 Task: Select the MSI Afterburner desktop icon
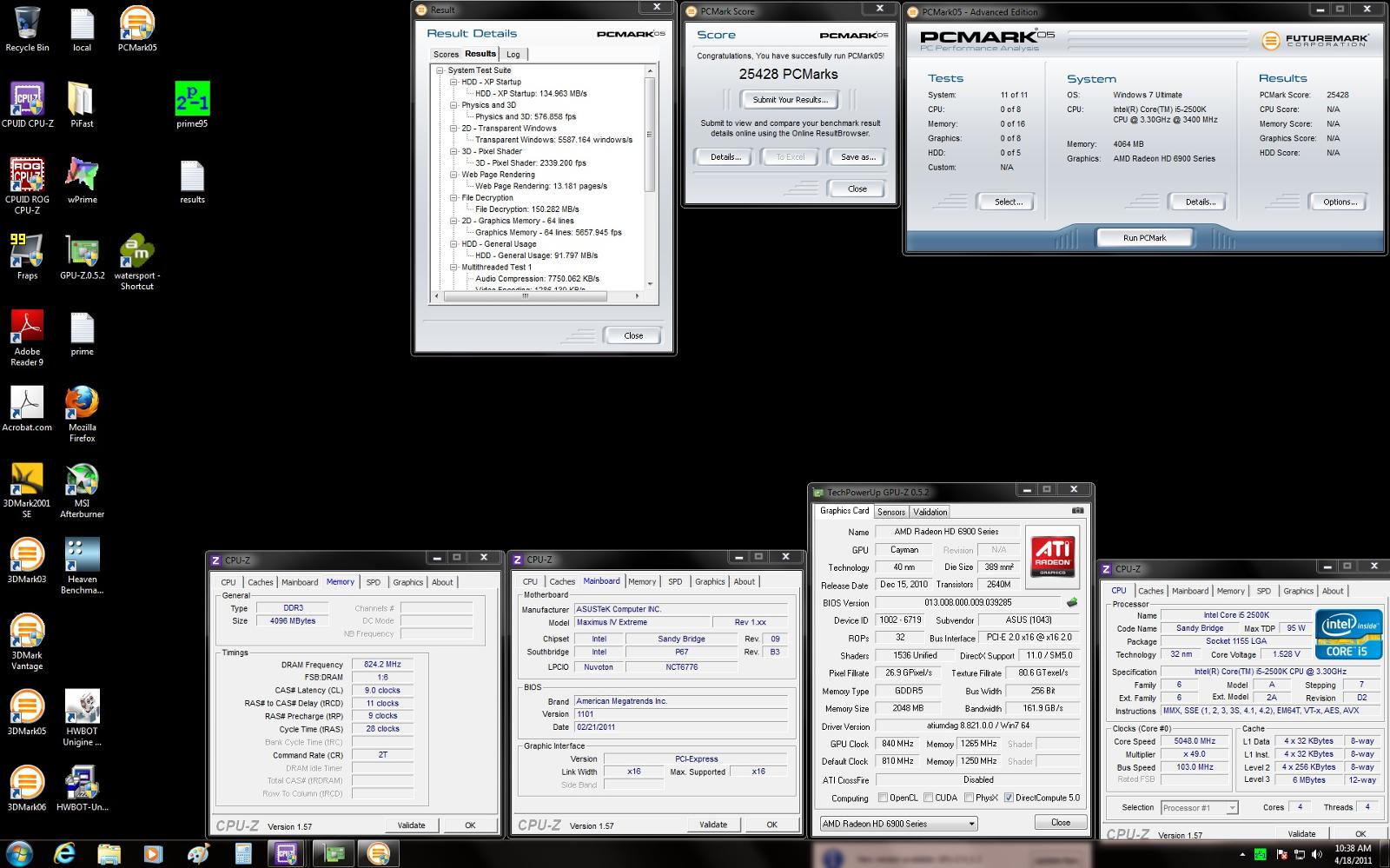(x=82, y=489)
